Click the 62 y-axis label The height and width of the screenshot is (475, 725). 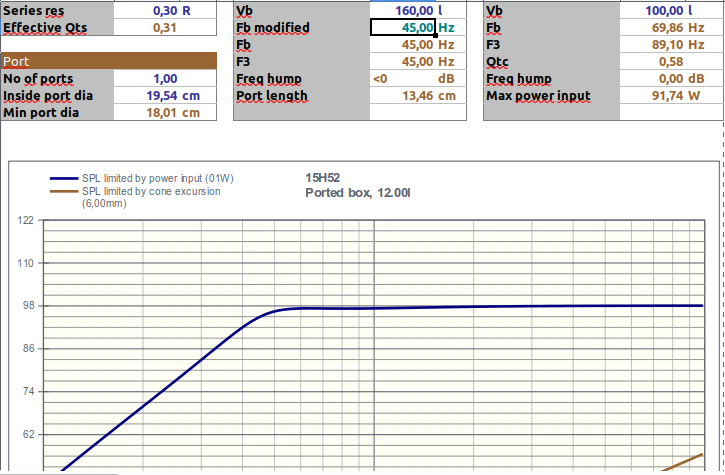tap(28, 434)
